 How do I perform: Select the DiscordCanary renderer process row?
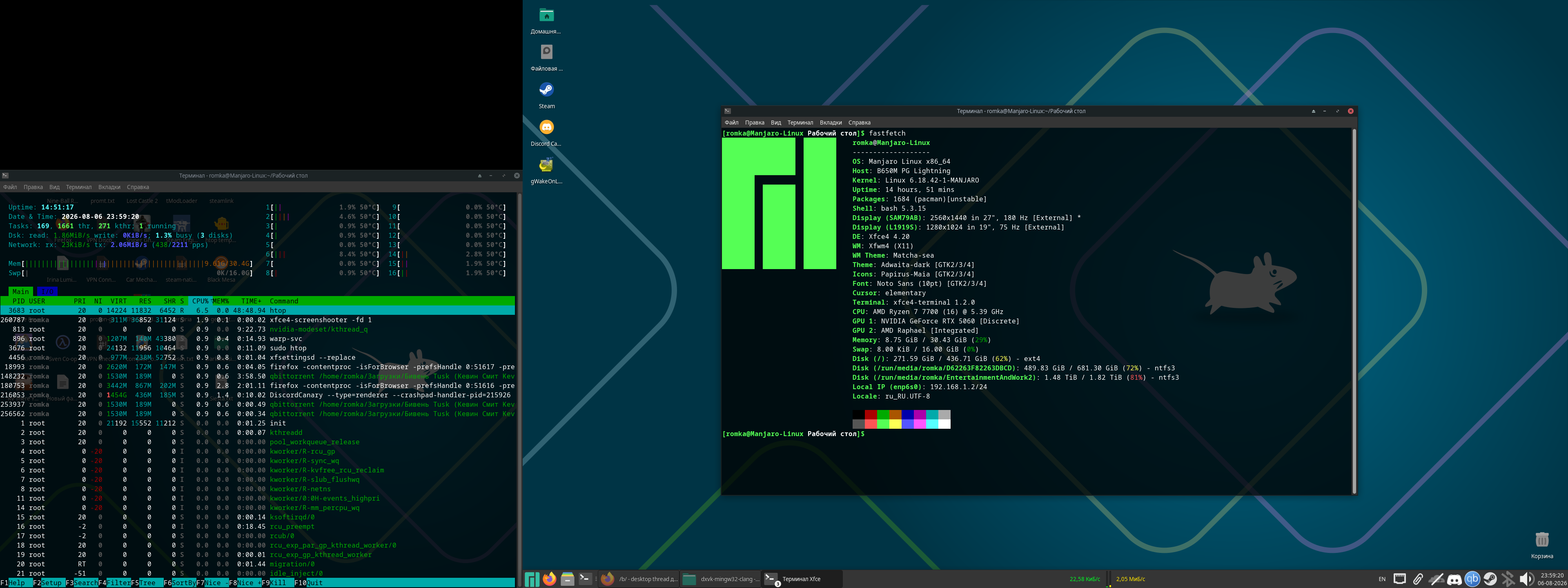258,395
